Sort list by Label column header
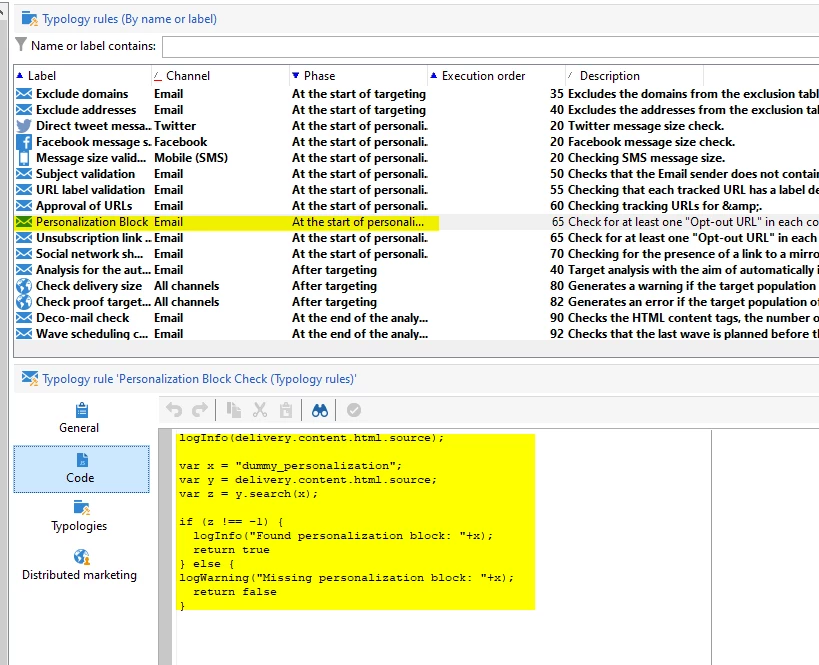Screen dimensions: 819x665 point(83,76)
